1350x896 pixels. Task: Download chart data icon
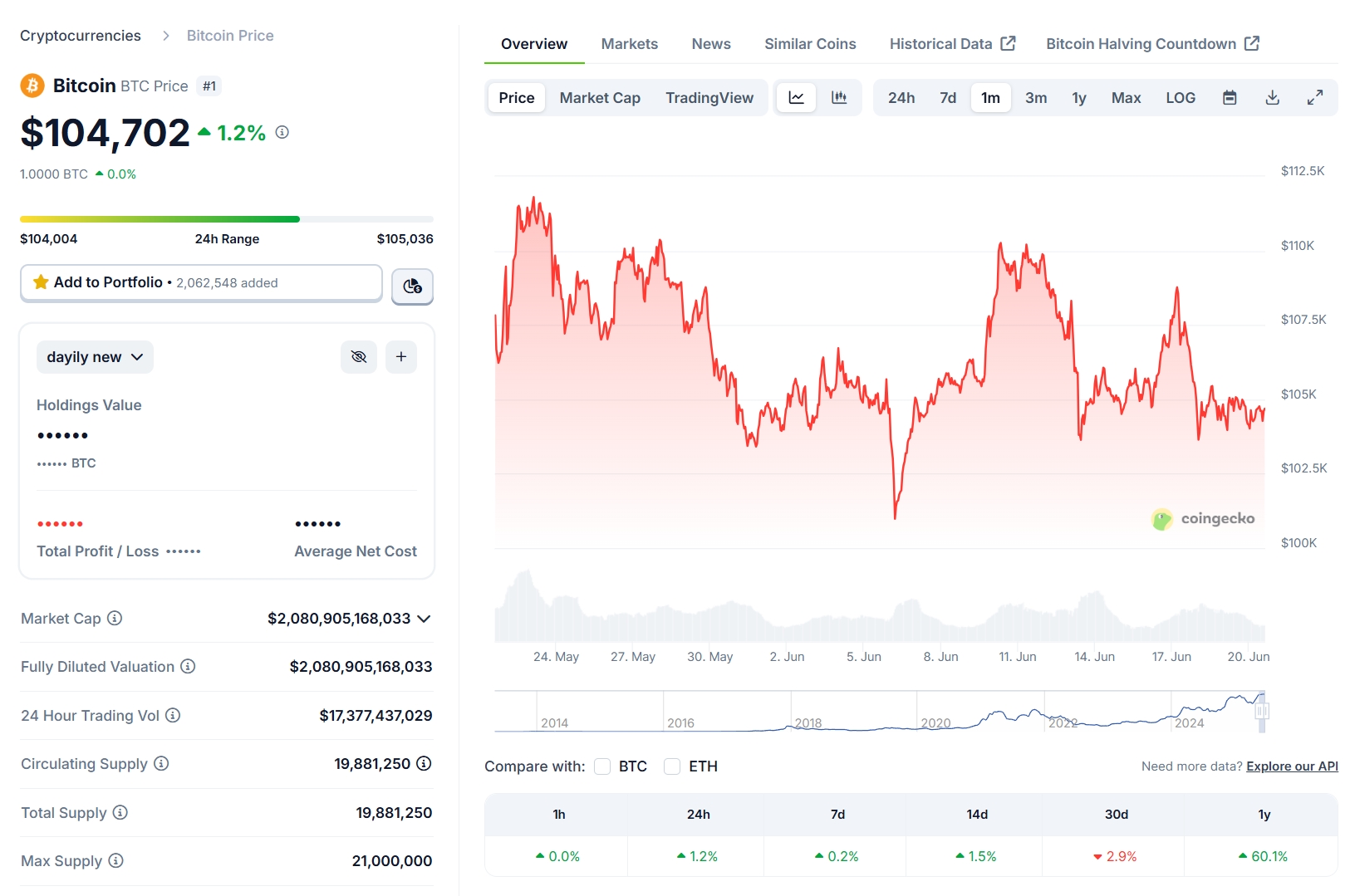tap(1273, 98)
